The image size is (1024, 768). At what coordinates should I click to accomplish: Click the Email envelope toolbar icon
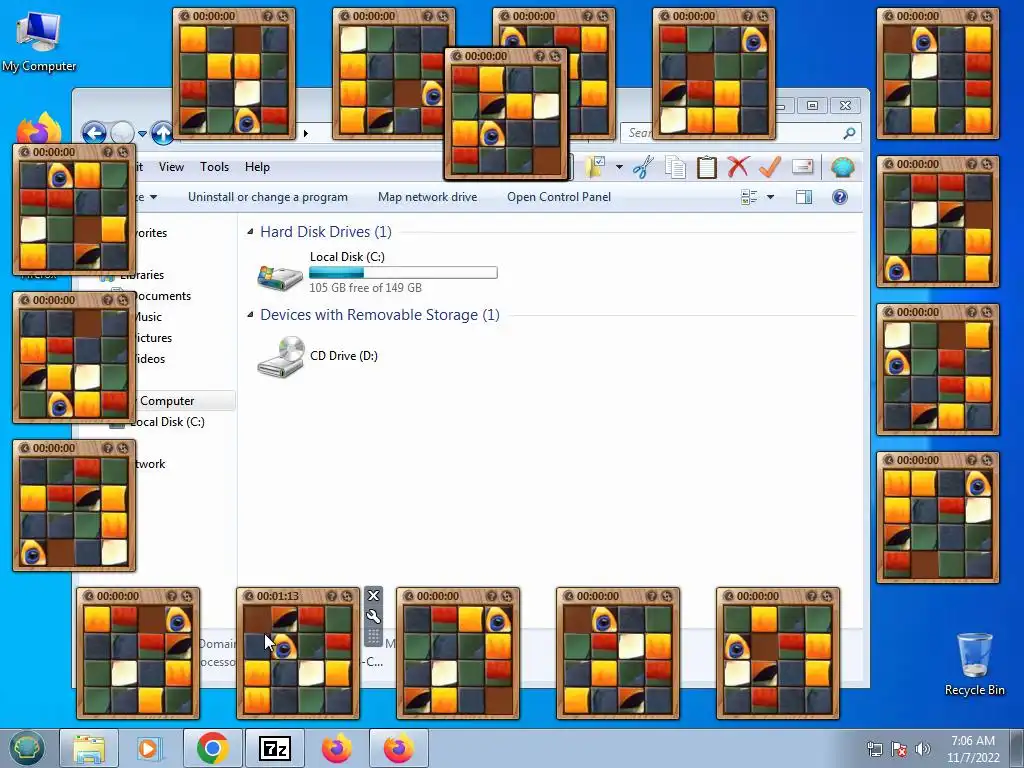point(802,167)
